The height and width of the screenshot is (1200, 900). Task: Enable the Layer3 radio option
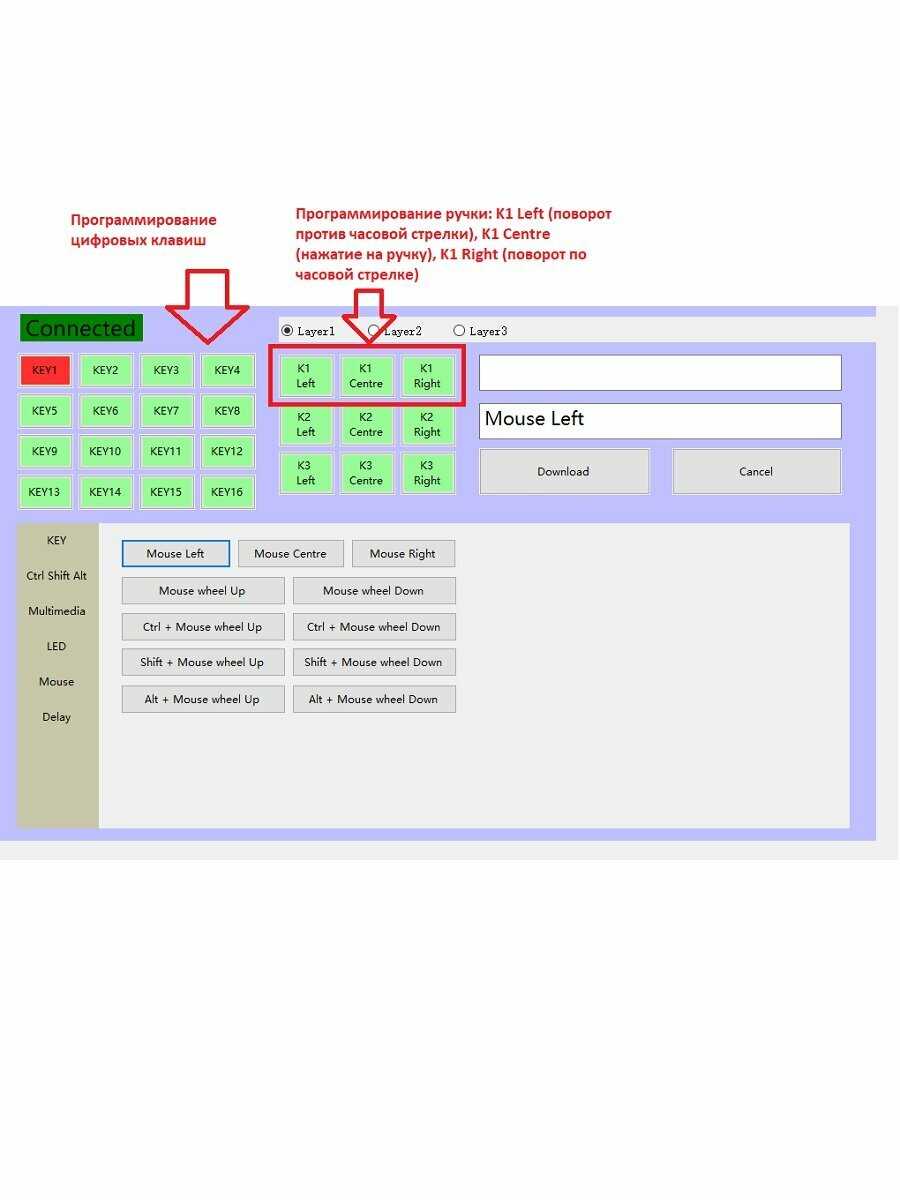coord(460,331)
